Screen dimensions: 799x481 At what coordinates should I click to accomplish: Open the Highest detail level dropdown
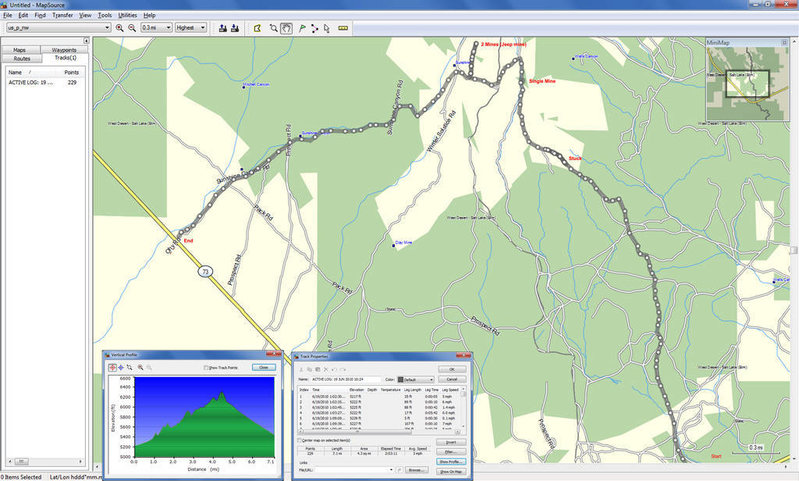pos(203,28)
